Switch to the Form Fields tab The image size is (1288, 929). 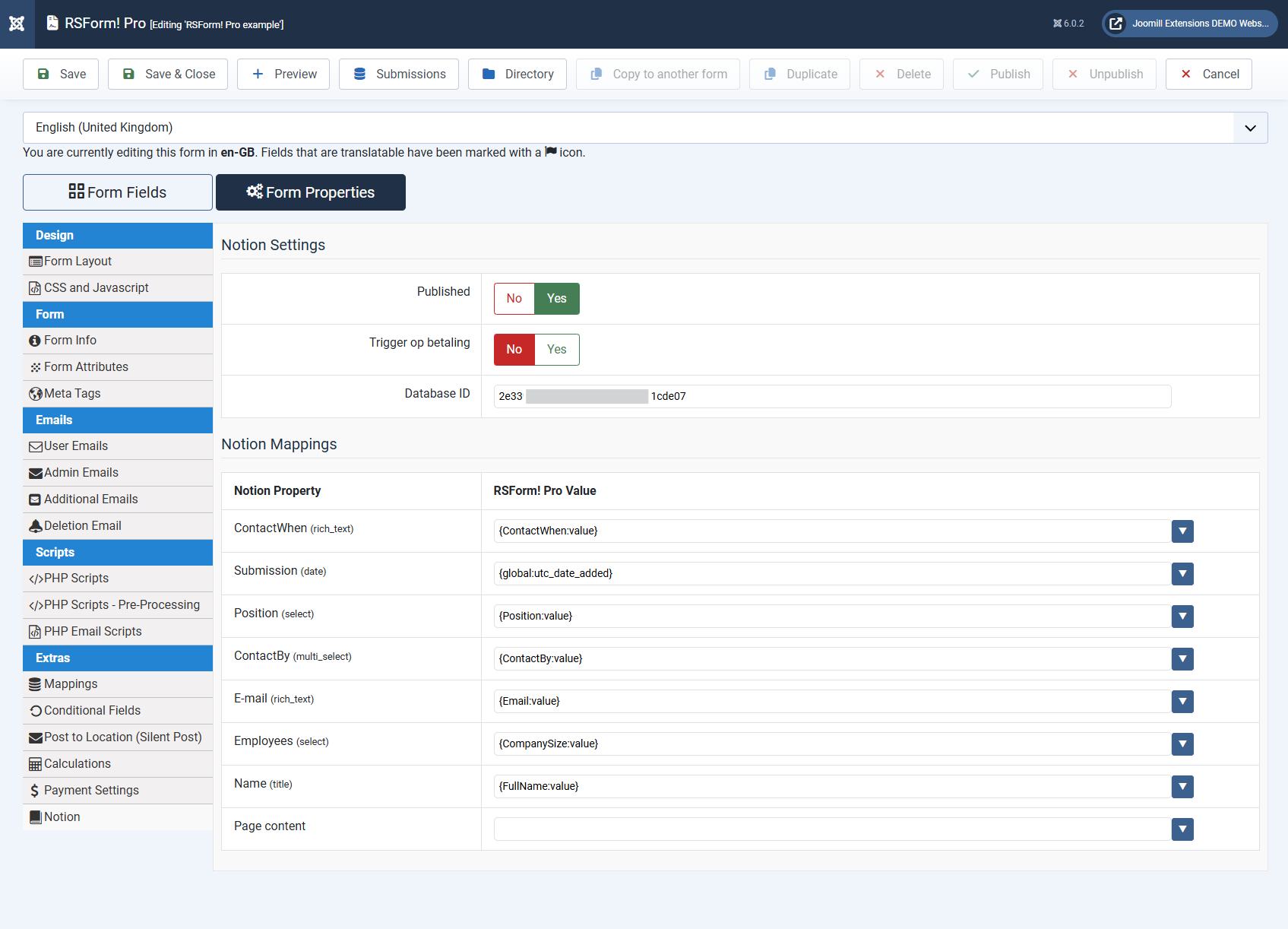click(x=118, y=192)
